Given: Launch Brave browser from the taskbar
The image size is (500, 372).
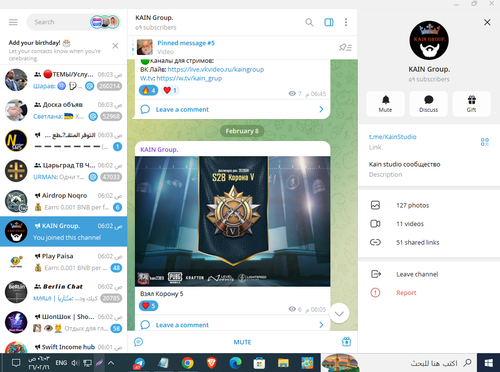Looking at the screenshot, I should 211,363.
